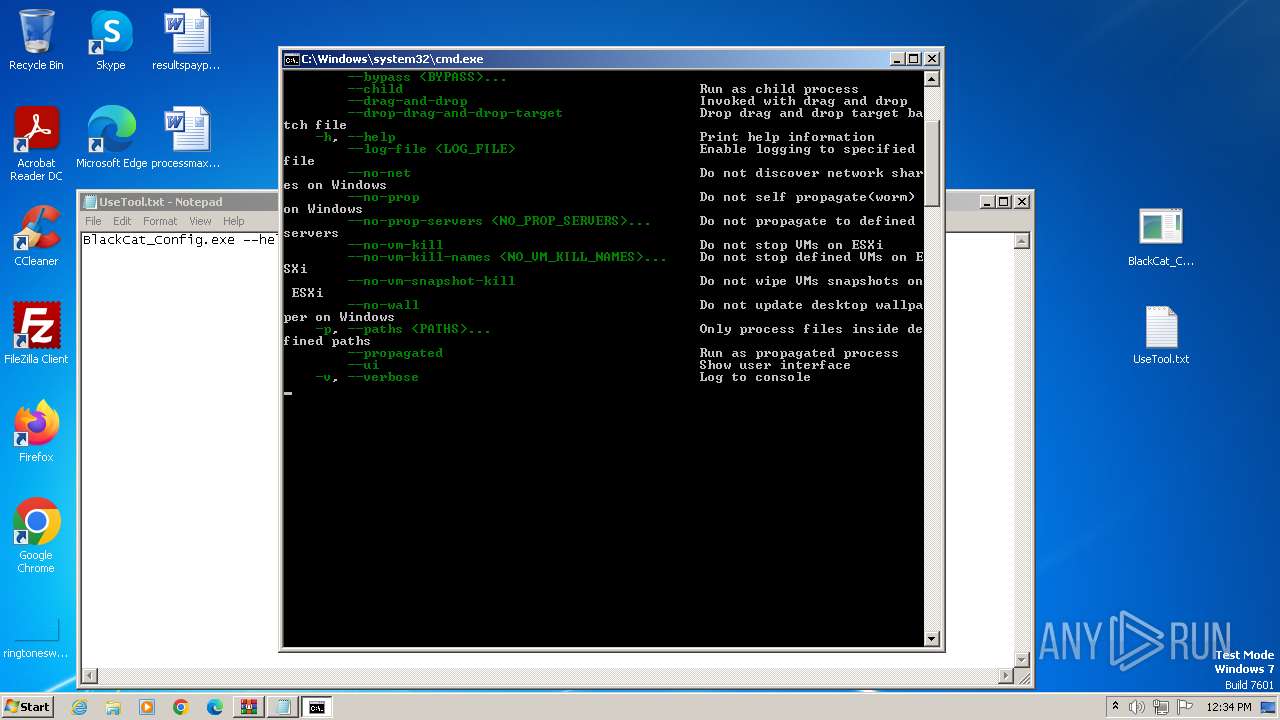Image resolution: width=1280 pixels, height=720 pixels.
Task: Open Notepad's View menu
Action: [200, 221]
